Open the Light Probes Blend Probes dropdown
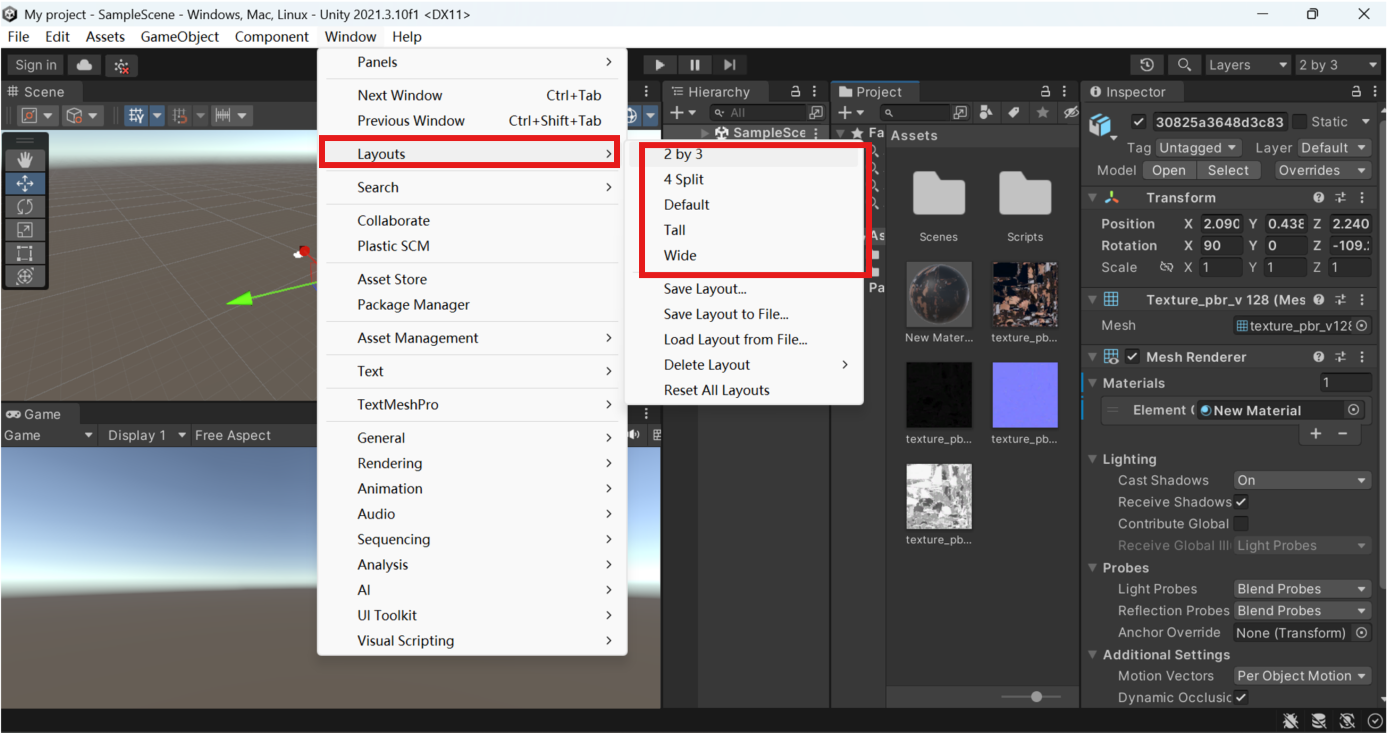1387x733 pixels. coord(1302,589)
